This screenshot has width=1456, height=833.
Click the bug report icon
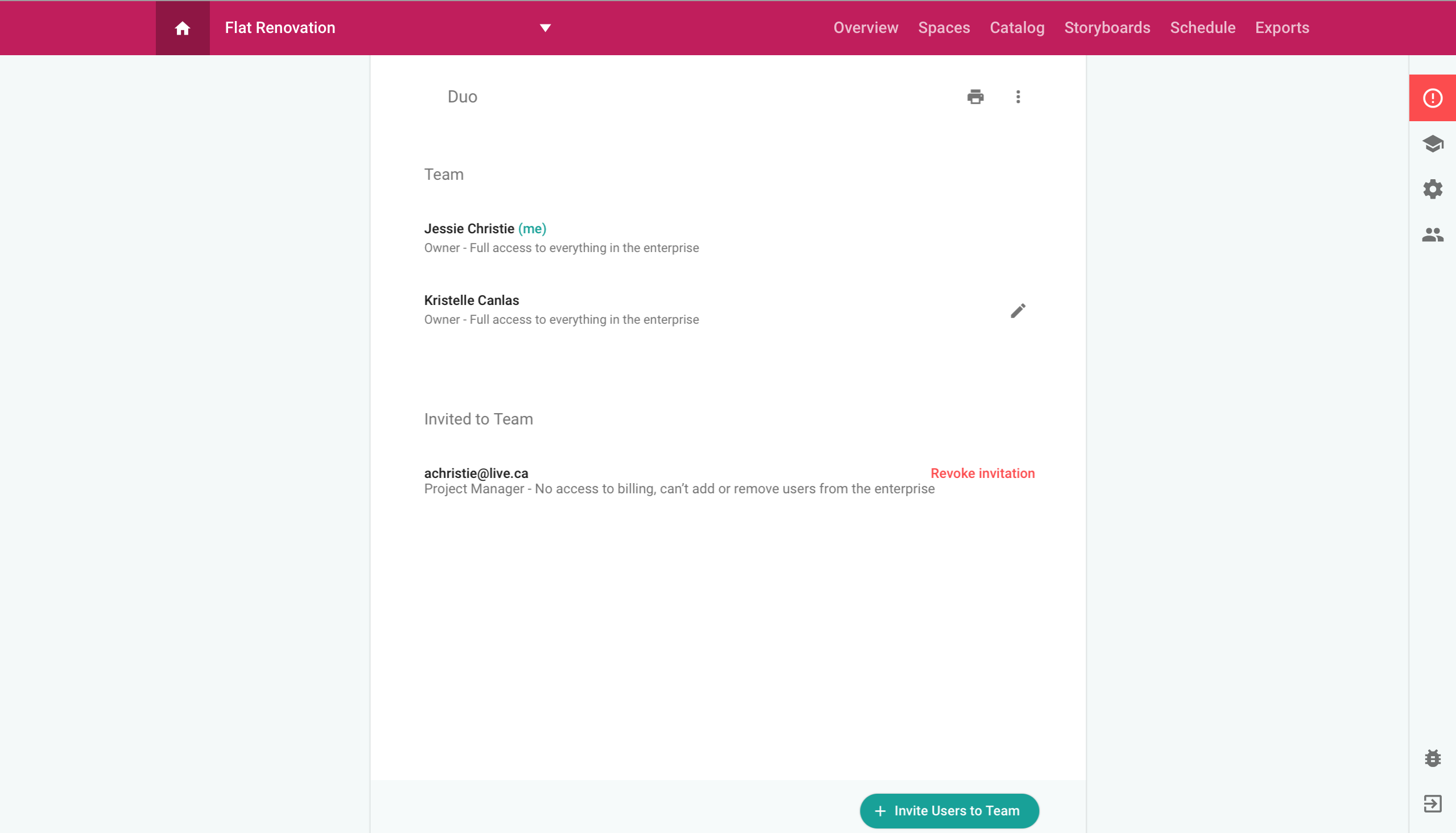pos(1432,758)
